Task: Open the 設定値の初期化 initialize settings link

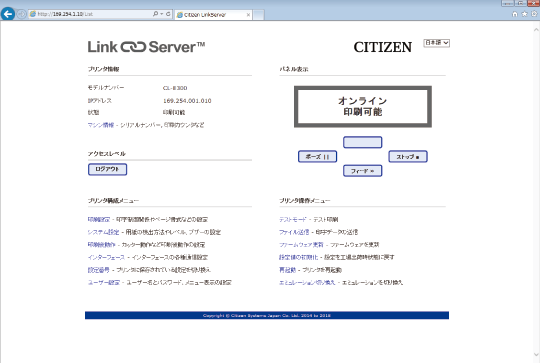Action: [x=299, y=257]
